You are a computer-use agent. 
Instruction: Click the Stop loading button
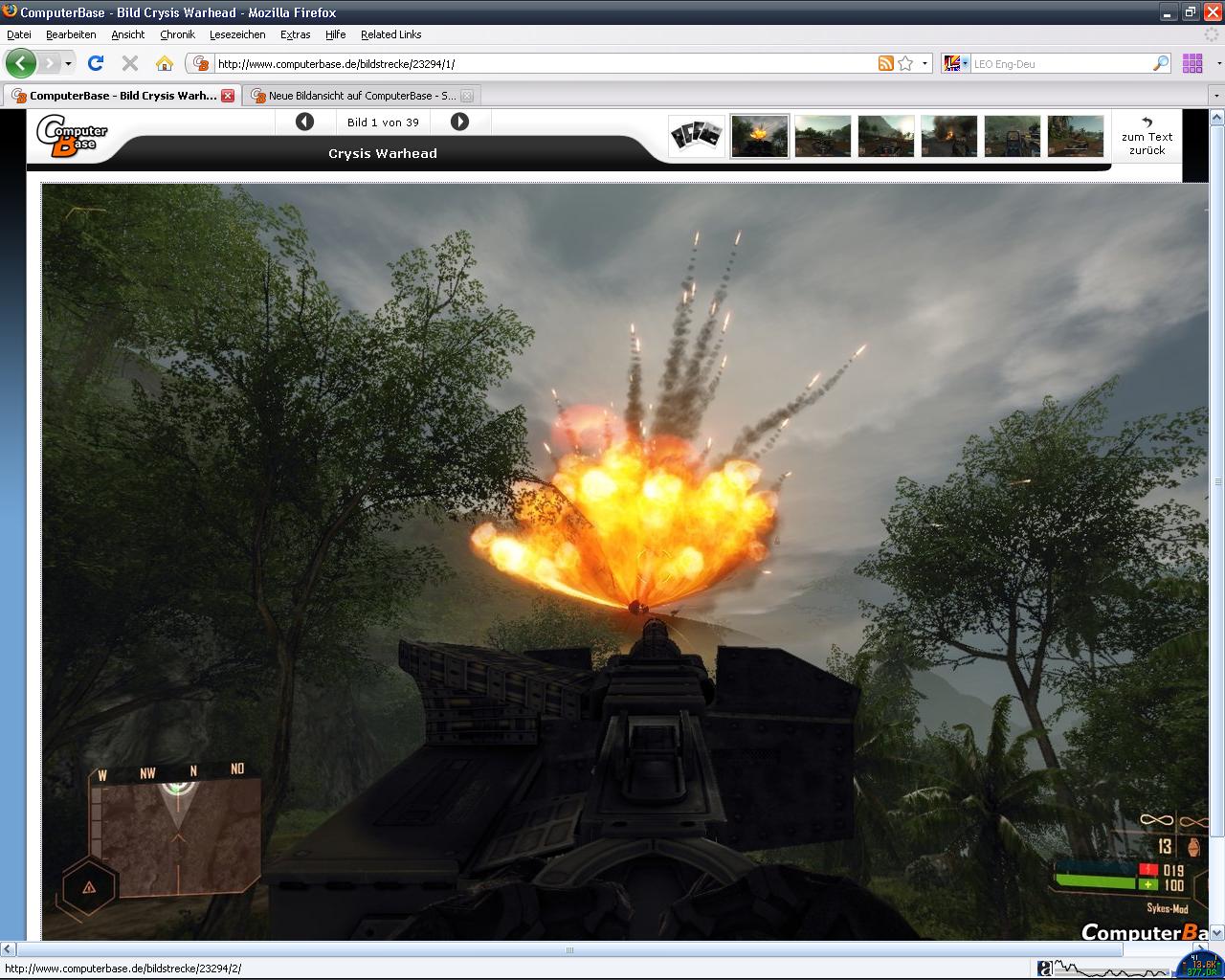pos(130,63)
